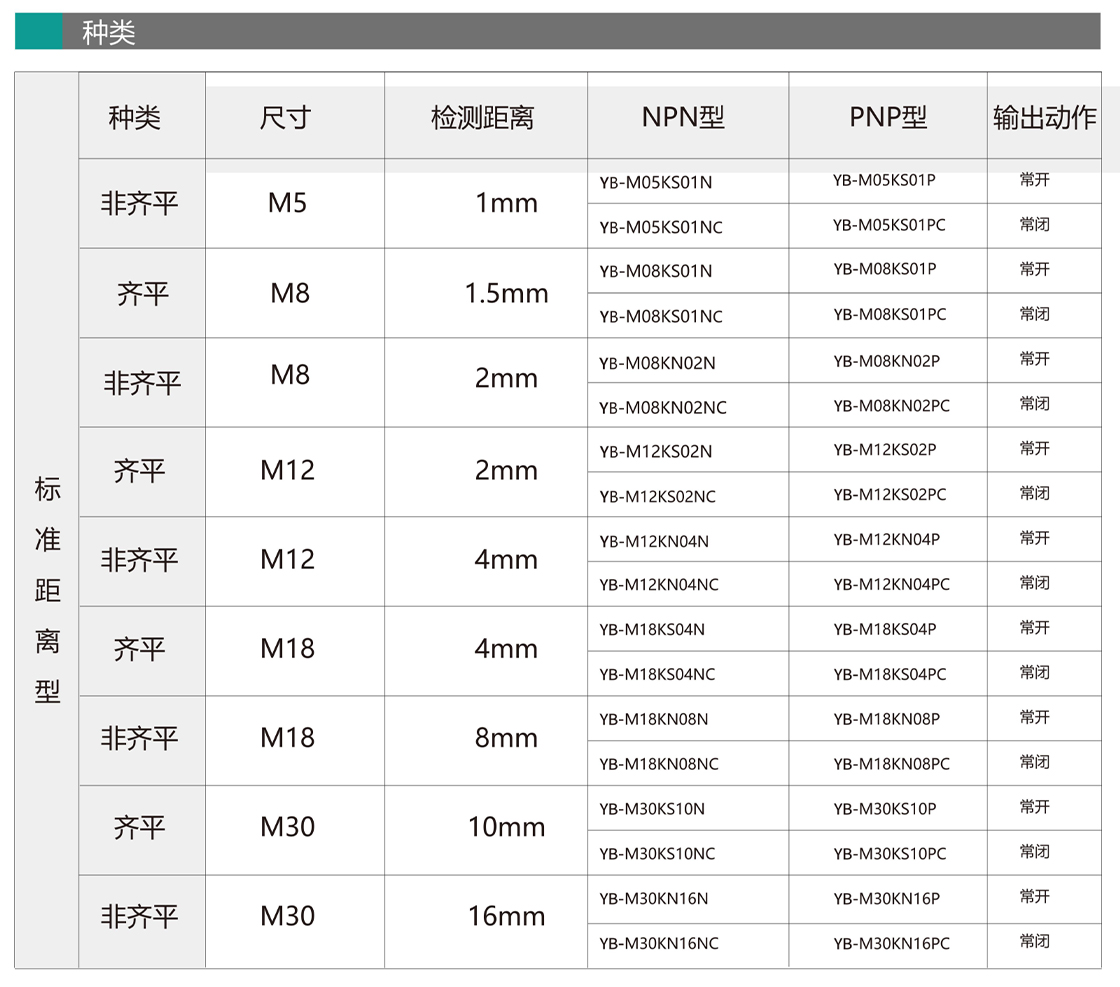Viewport: 1120px width, 987px height.
Task: Select model YB-M12KS02N
Action: point(656,451)
